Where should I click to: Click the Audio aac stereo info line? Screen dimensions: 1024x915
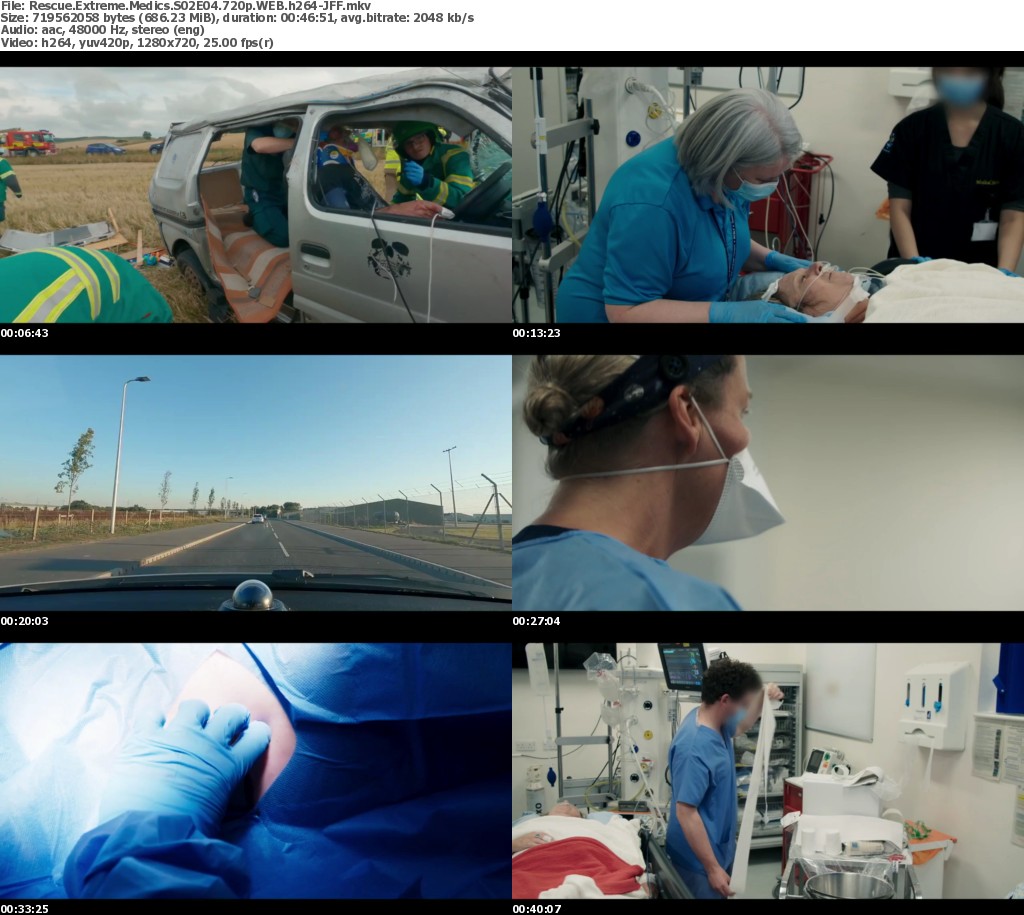pyautogui.click(x=103, y=30)
